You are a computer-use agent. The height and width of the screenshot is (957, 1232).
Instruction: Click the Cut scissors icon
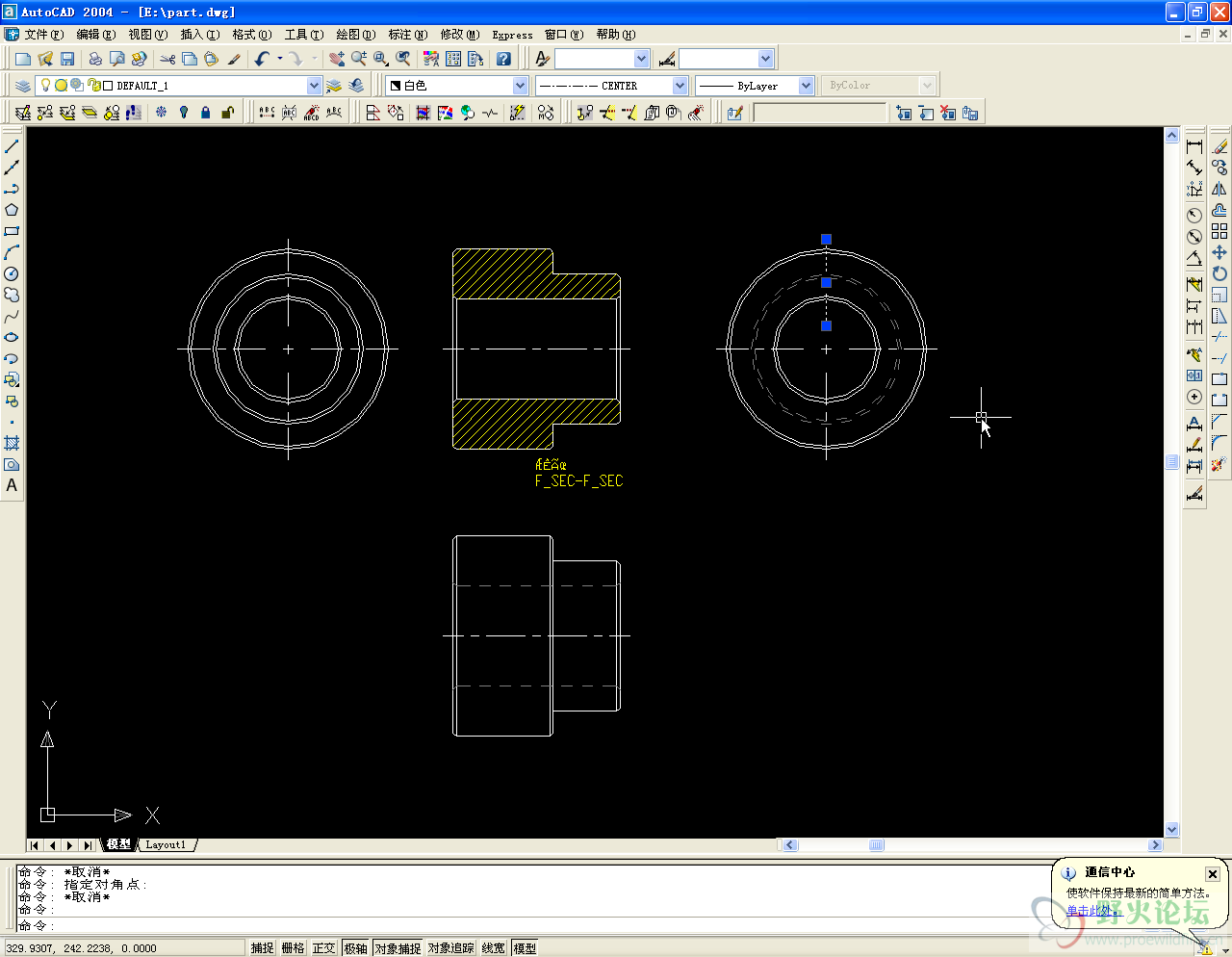tap(167, 59)
